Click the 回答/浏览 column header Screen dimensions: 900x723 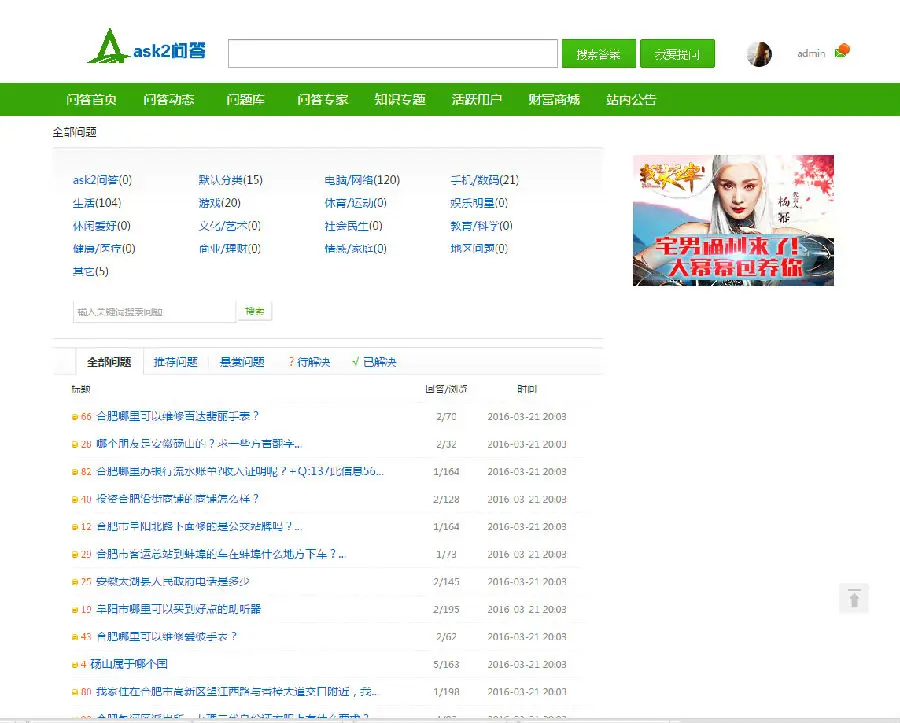[446, 389]
